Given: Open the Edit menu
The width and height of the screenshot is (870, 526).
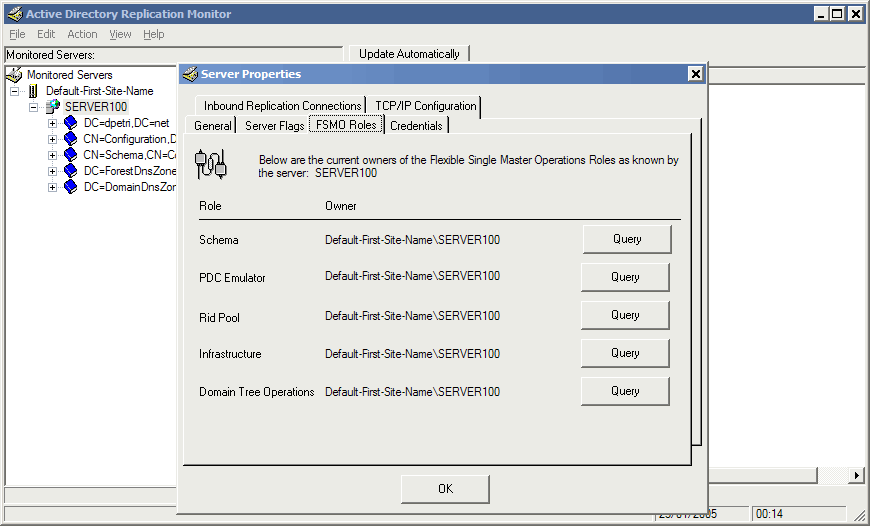Looking at the screenshot, I should tap(46, 34).
